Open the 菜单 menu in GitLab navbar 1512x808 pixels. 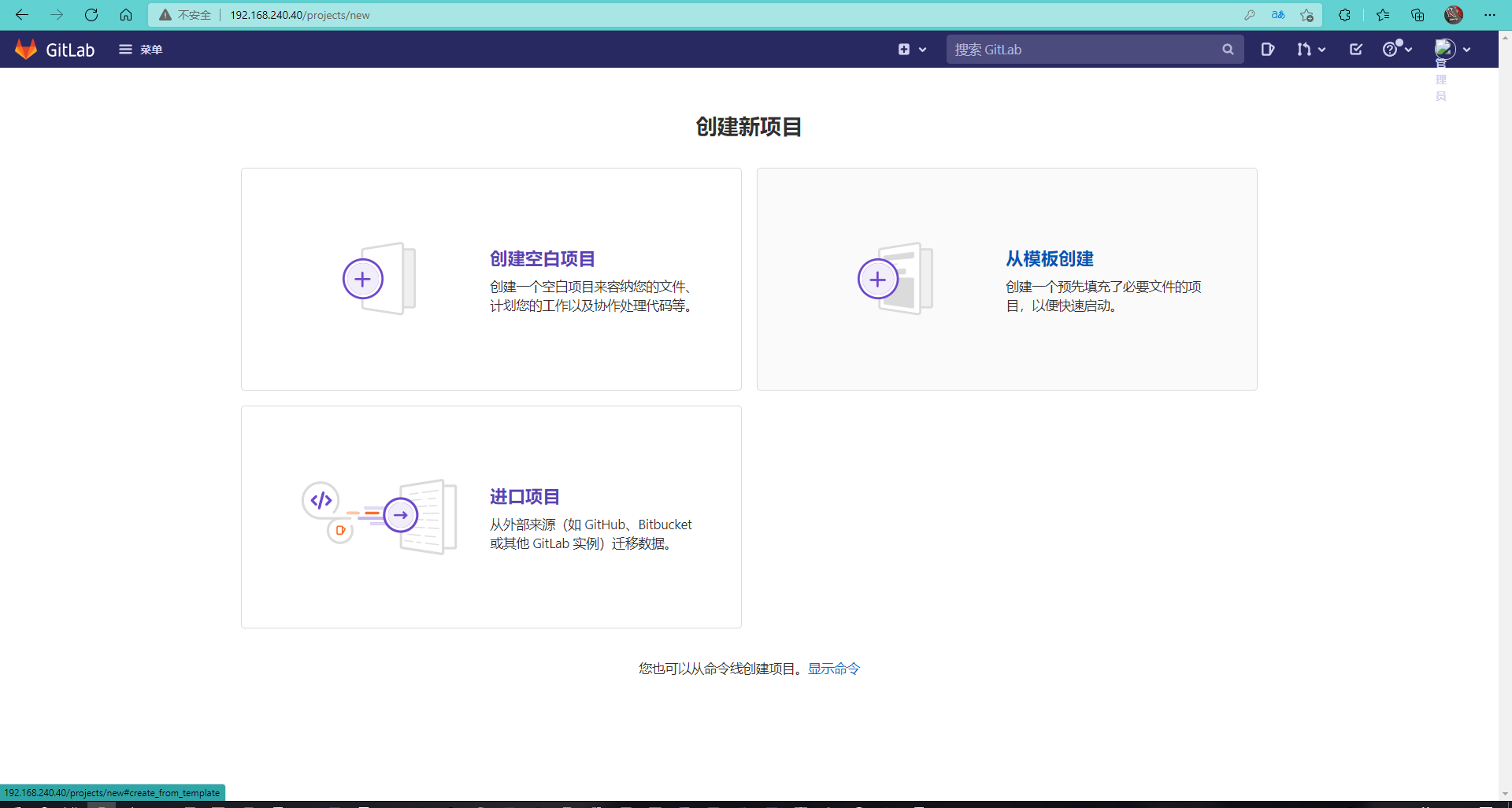click(142, 49)
